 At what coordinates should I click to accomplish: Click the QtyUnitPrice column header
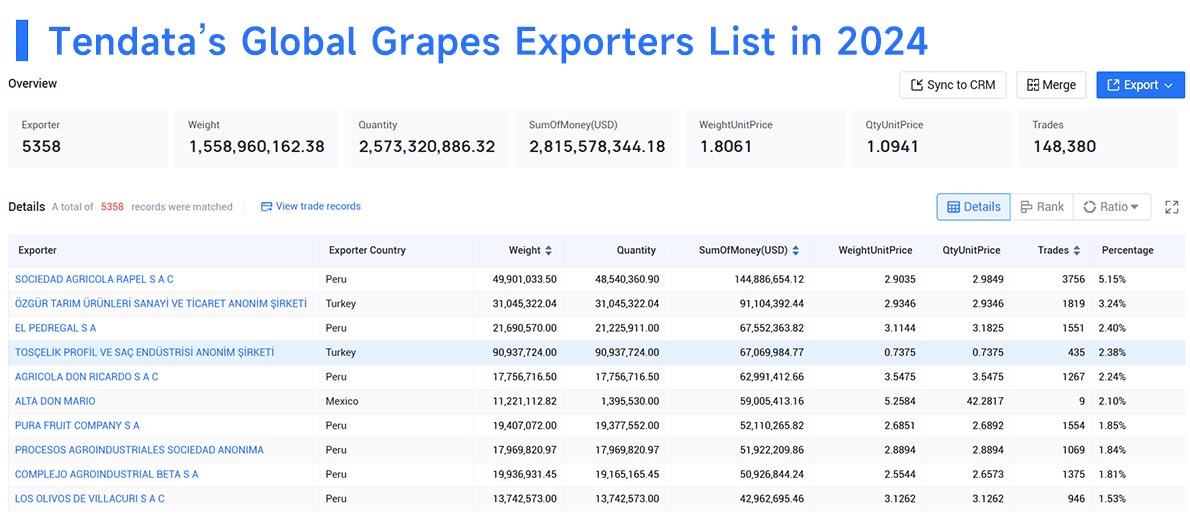[x=971, y=251]
